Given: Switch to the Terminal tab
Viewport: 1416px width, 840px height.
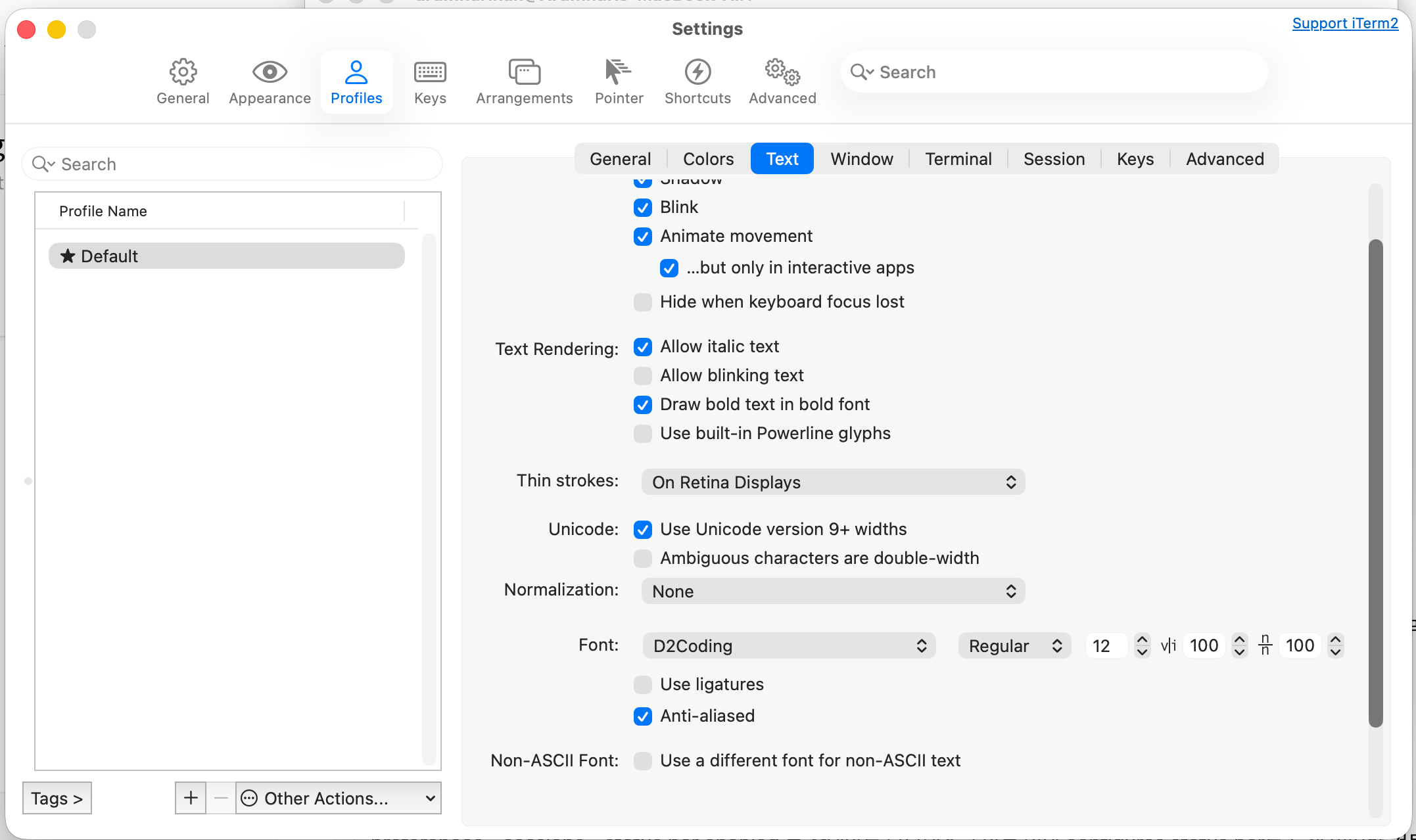Looking at the screenshot, I should (x=958, y=159).
